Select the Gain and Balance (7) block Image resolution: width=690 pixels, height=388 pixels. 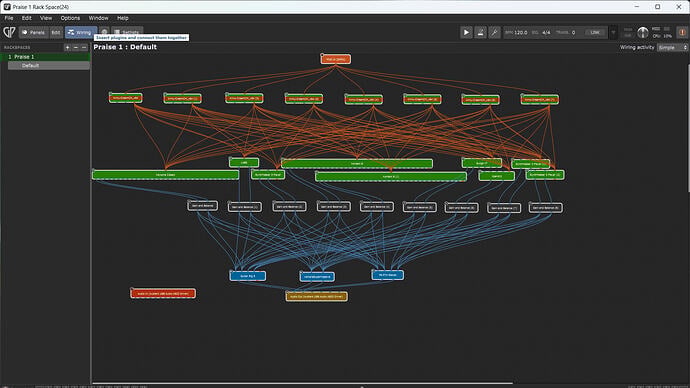pos(504,208)
